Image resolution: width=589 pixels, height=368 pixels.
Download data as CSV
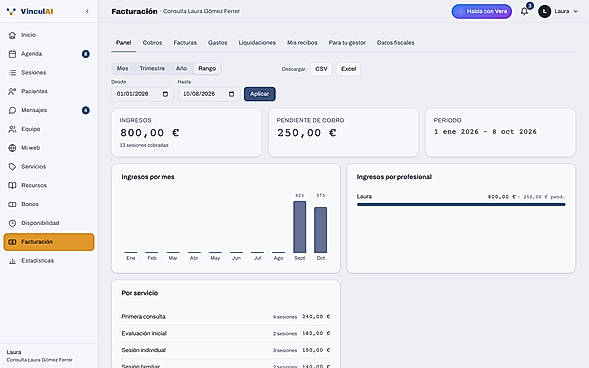(x=321, y=69)
